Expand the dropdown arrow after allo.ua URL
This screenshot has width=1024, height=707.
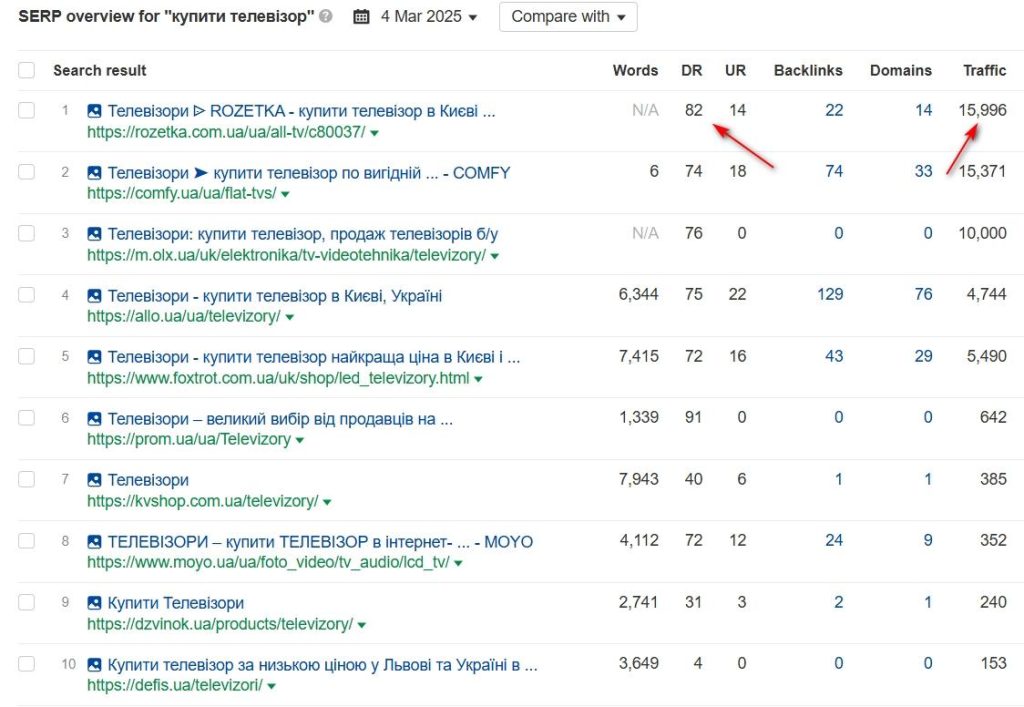pos(289,317)
